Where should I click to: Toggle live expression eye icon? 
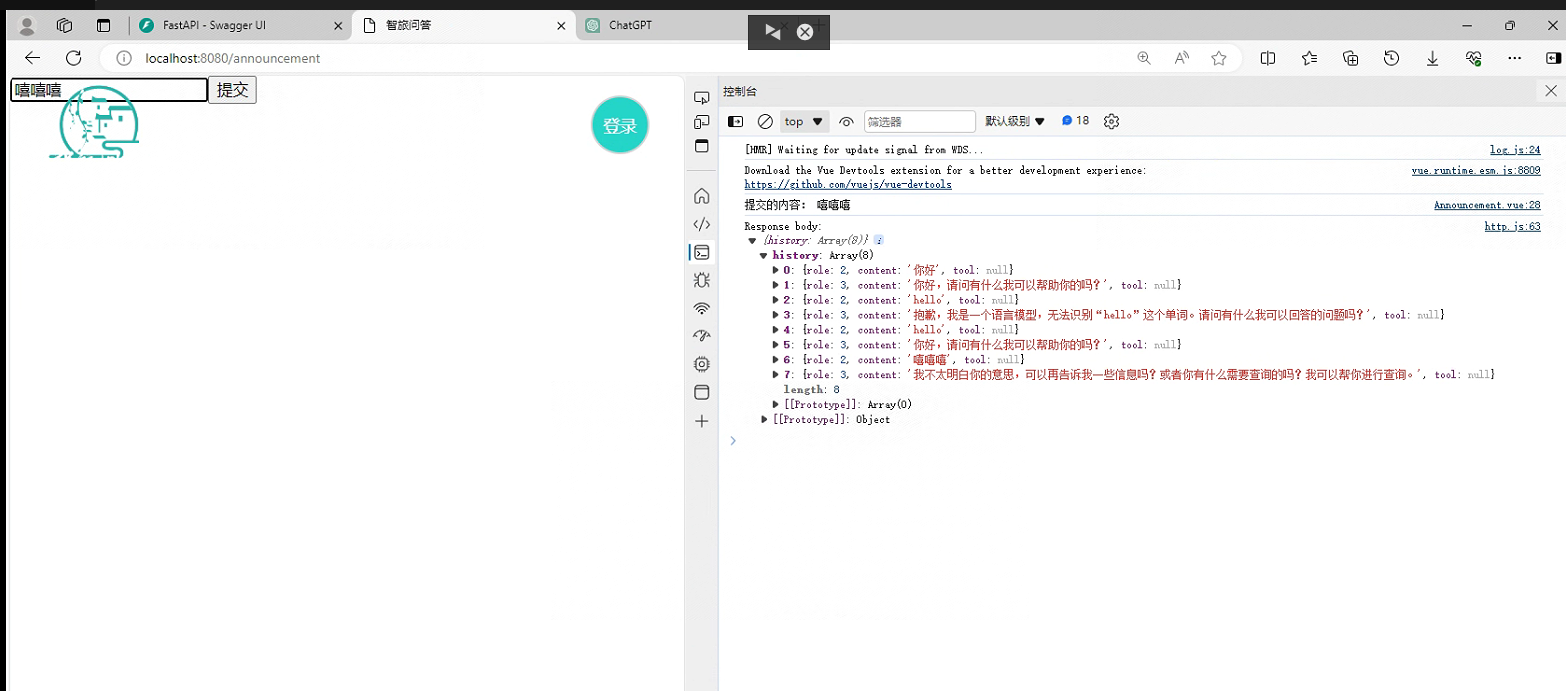[846, 121]
